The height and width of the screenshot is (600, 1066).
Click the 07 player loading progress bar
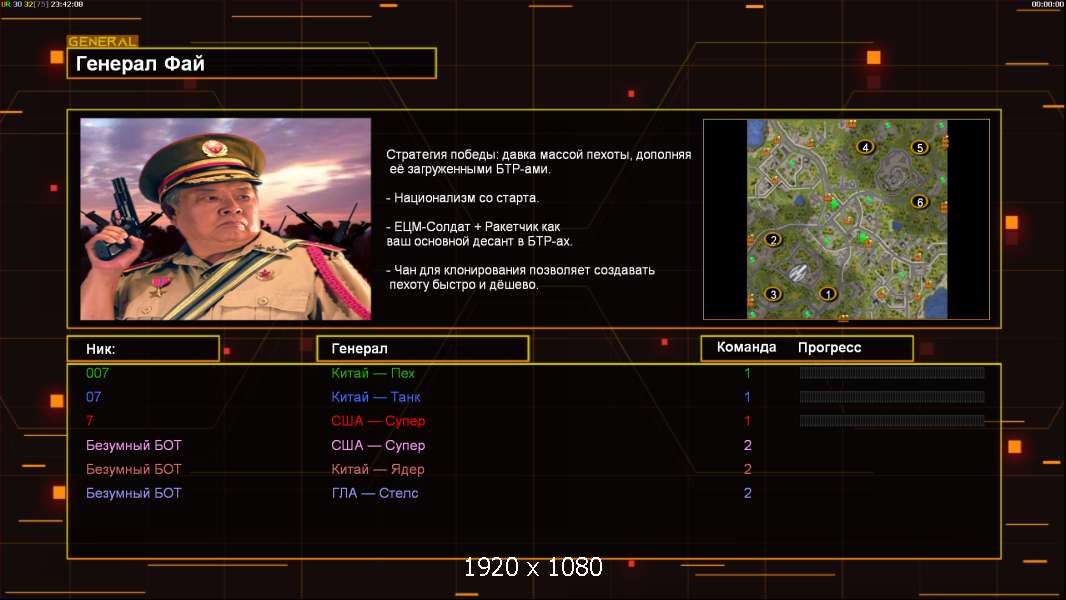892,397
